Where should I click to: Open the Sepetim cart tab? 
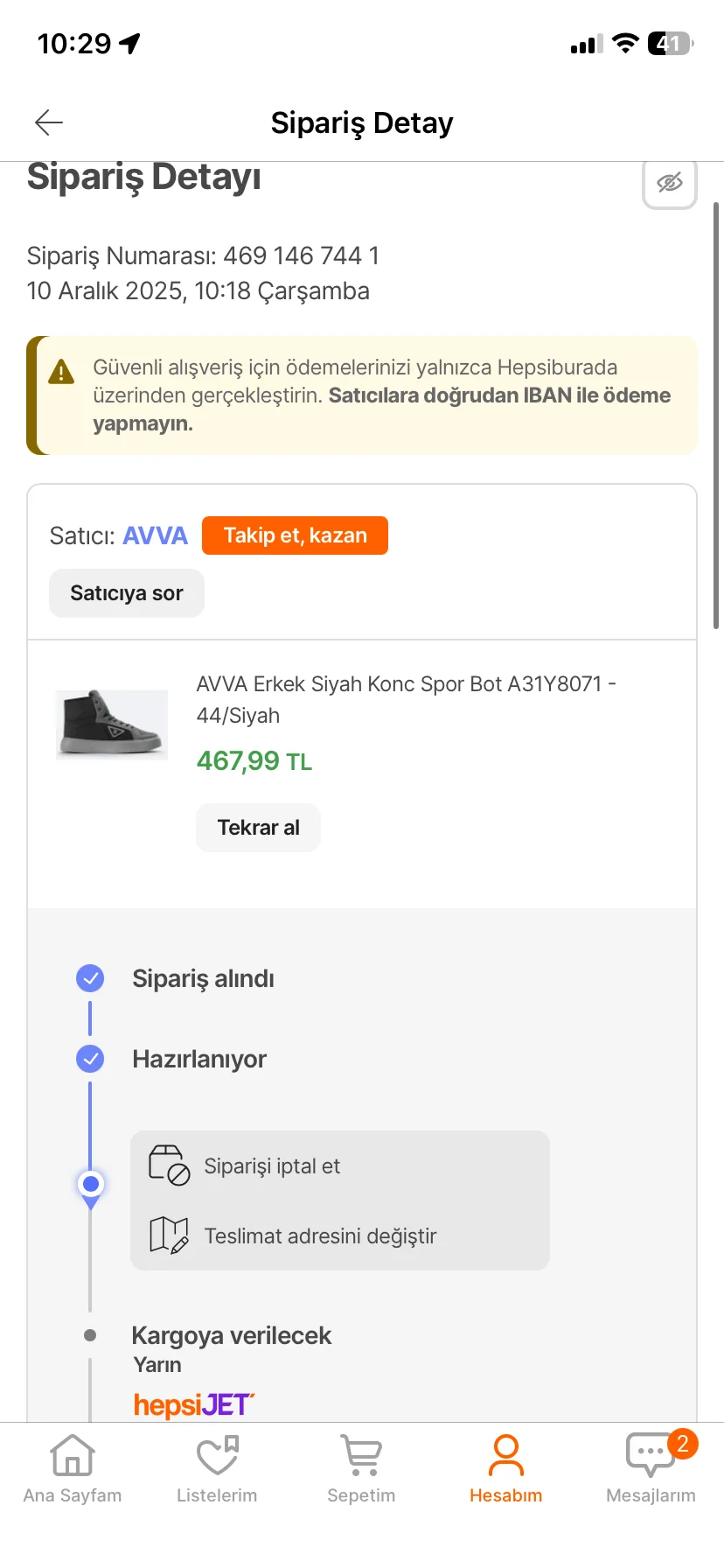tap(361, 1470)
